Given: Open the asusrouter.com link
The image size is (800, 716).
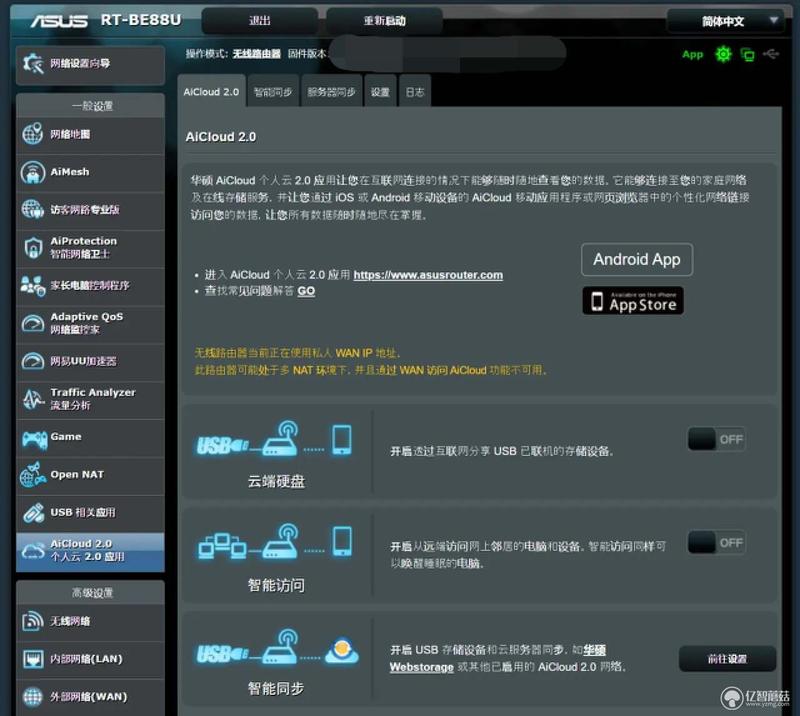Looking at the screenshot, I should point(428,275).
